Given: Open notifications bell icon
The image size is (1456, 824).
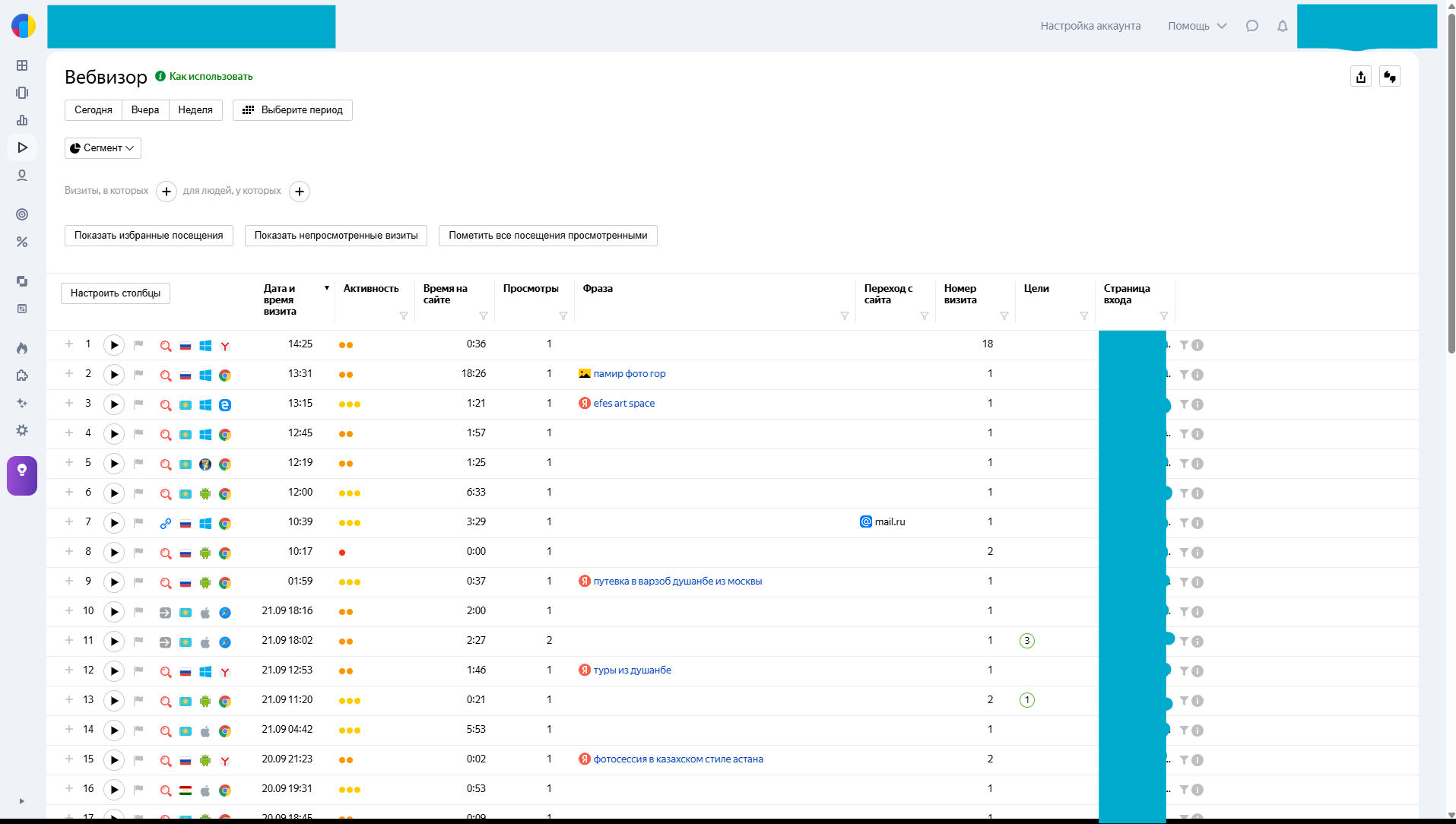Looking at the screenshot, I should coord(1283,26).
